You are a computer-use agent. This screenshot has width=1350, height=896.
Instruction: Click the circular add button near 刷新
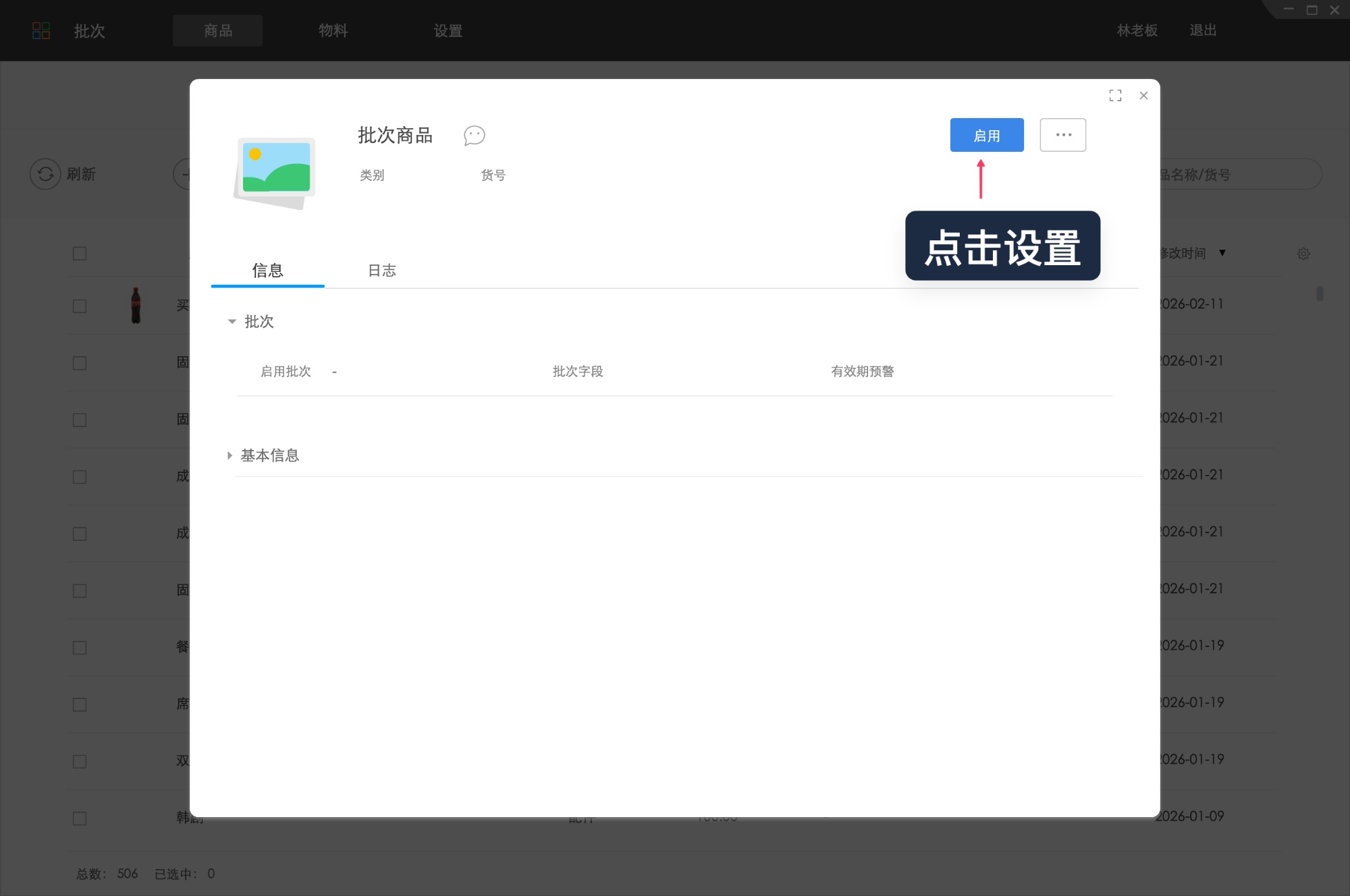click(x=188, y=173)
